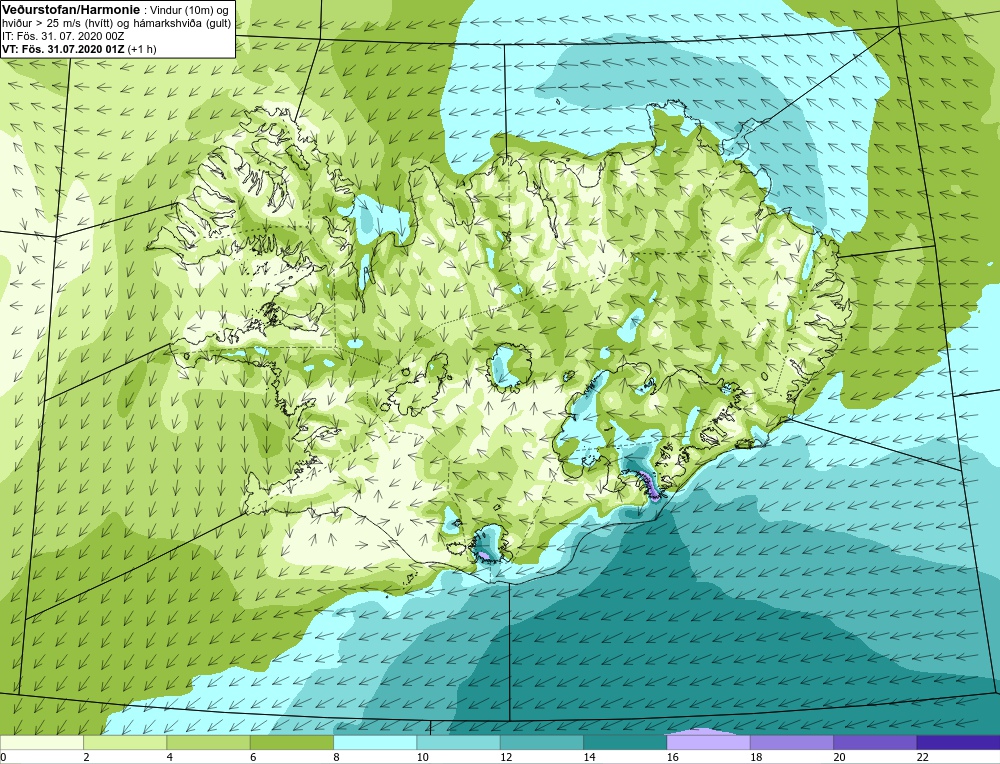This screenshot has height=764, width=1000.
Task: Select the 12–14 m/s teal legend swatch
Action: (541, 743)
